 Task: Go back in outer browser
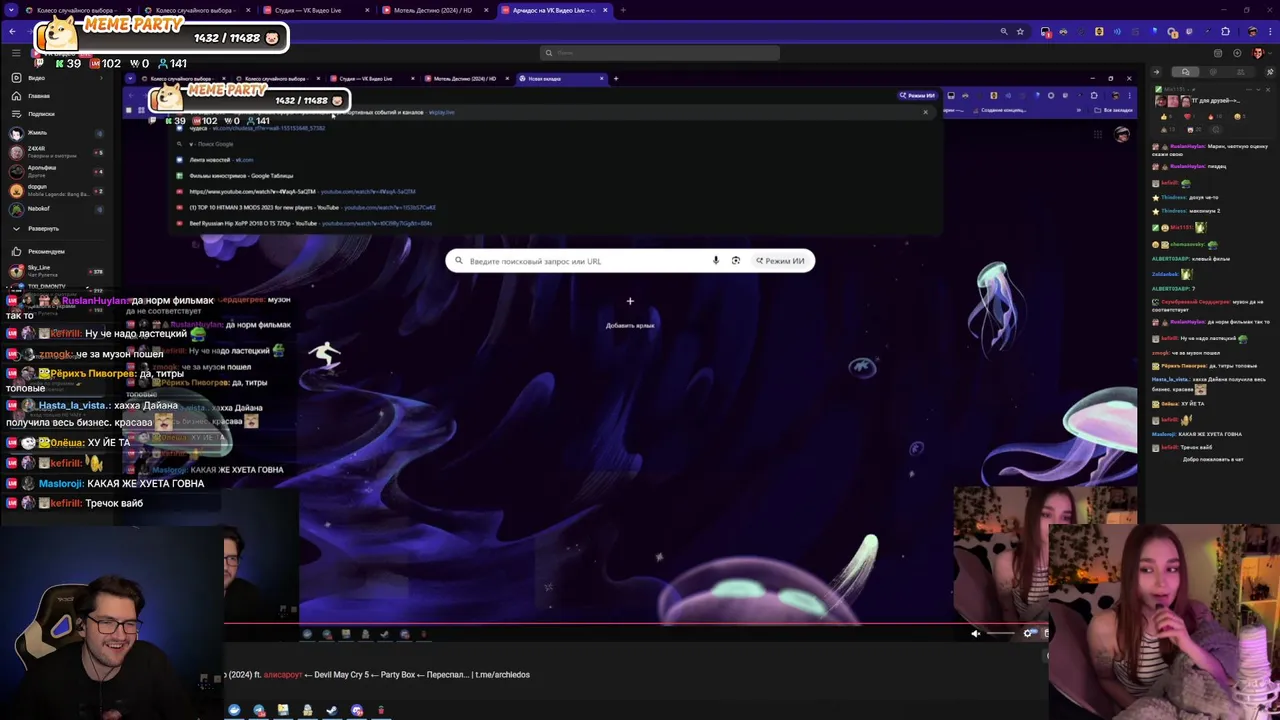[x=12, y=32]
